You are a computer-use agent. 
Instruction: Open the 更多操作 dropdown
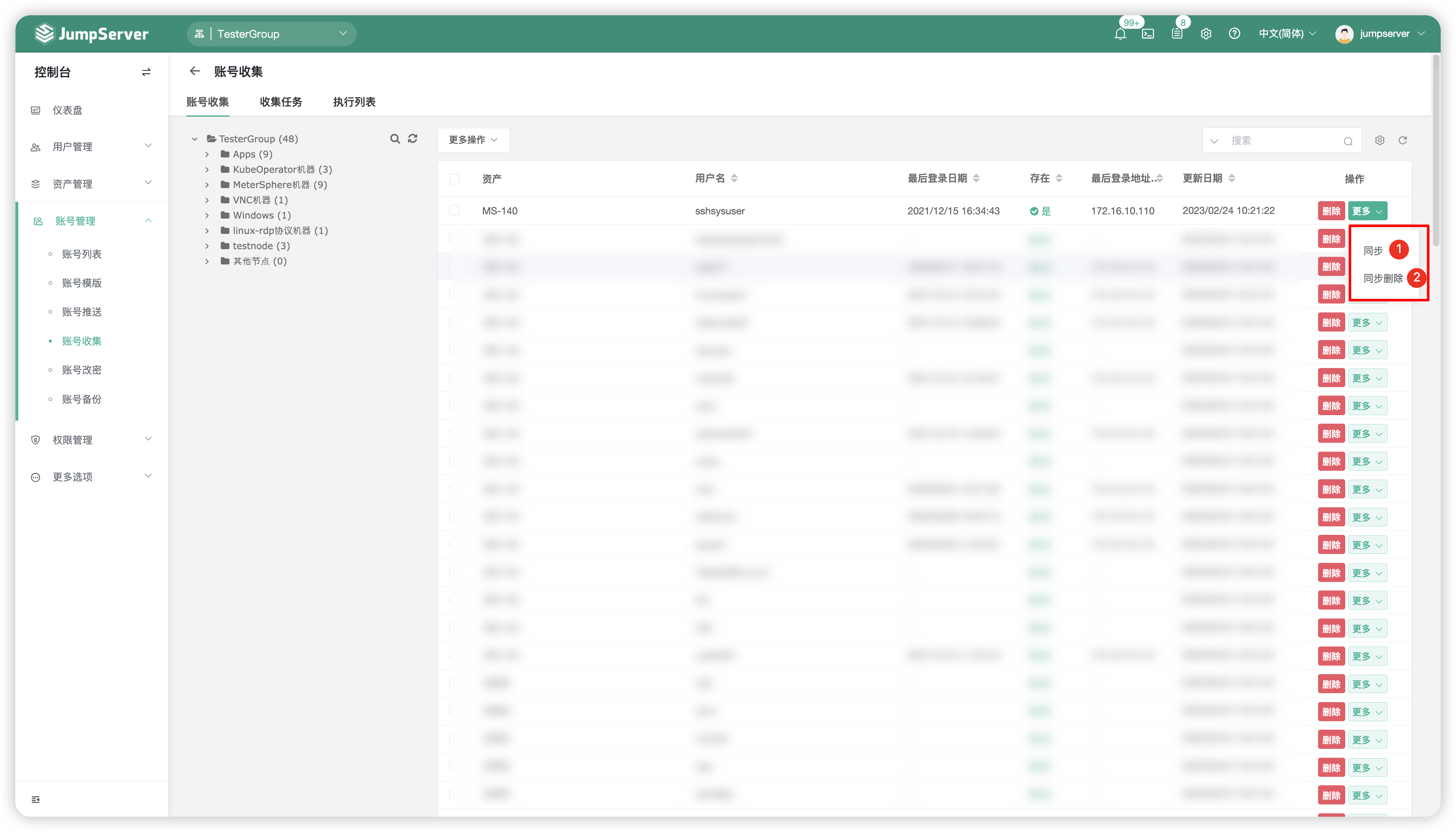tap(473, 140)
